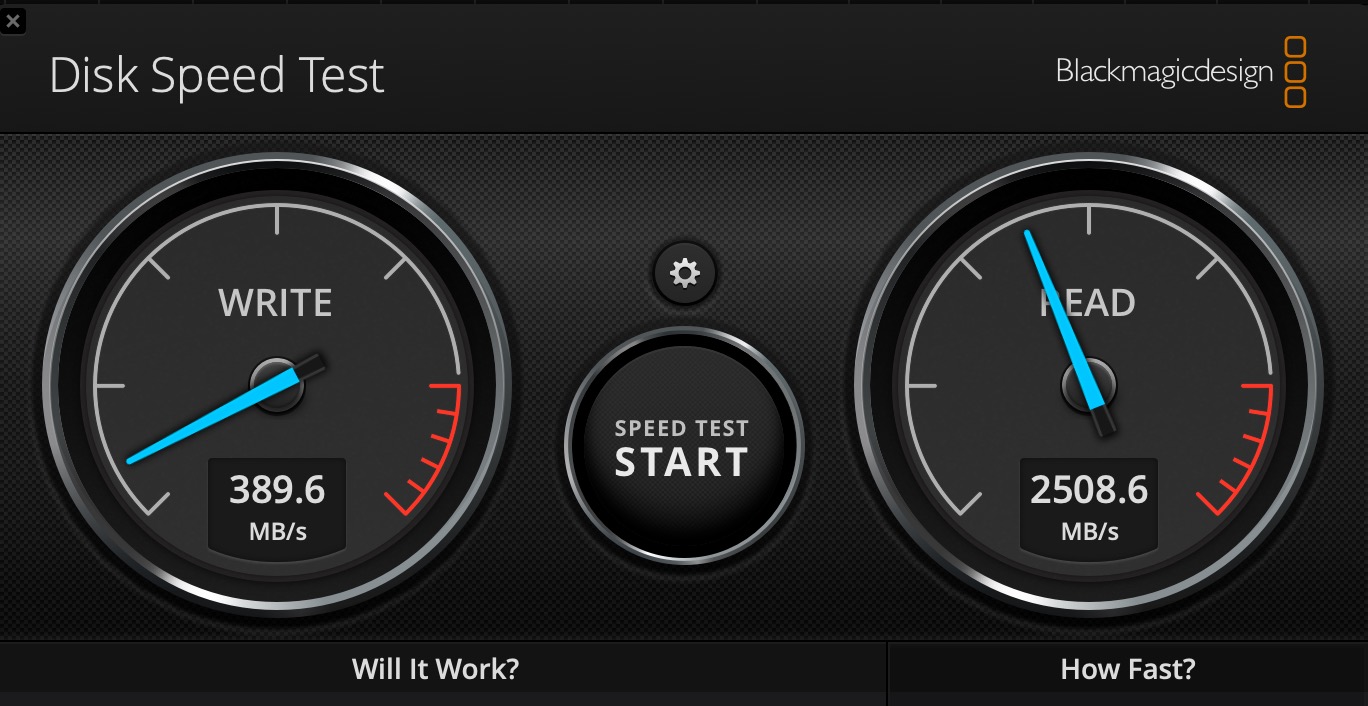Image resolution: width=1368 pixels, height=706 pixels.
Task: Click the 2508.6 MB/s read readout
Action: [x=1089, y=505]
